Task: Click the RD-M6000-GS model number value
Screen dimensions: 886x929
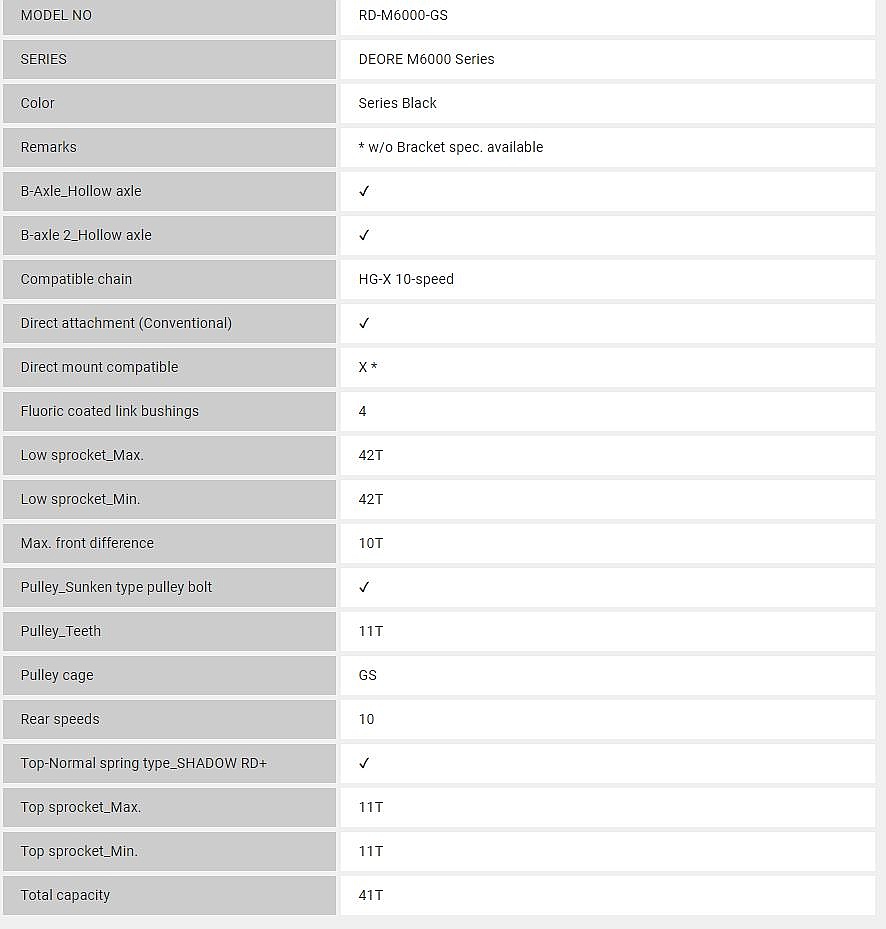Action: click(x=403, y=15)
